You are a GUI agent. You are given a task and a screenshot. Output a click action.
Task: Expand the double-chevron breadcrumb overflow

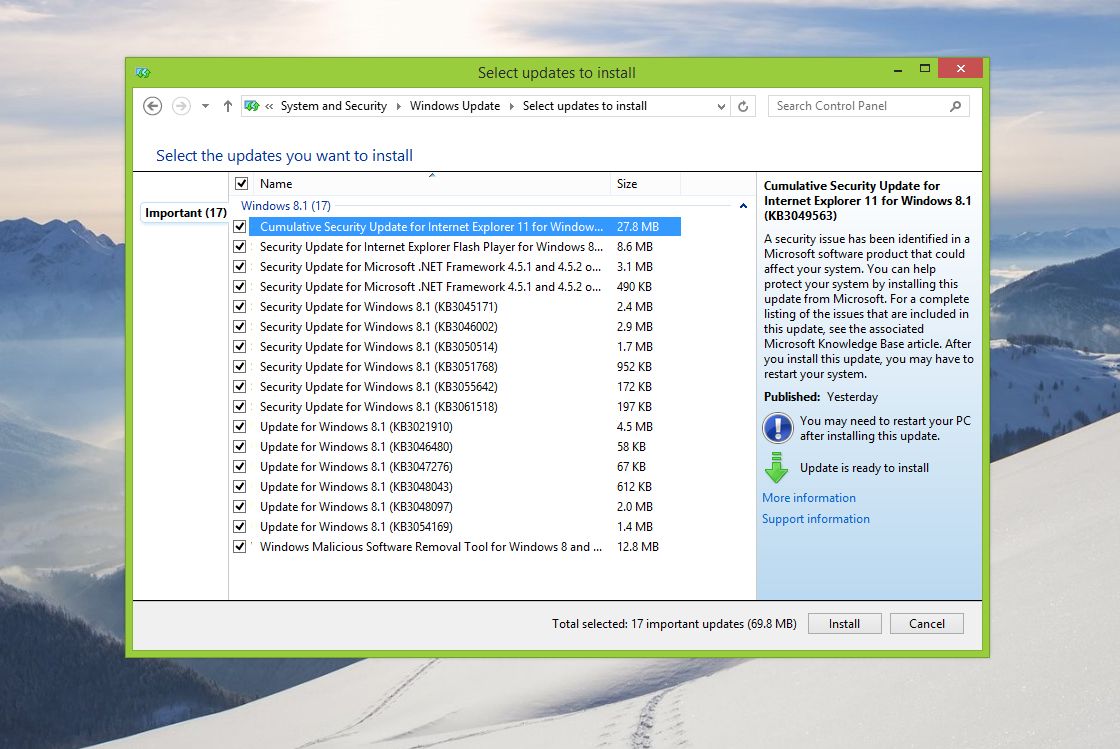click(269, 106)
